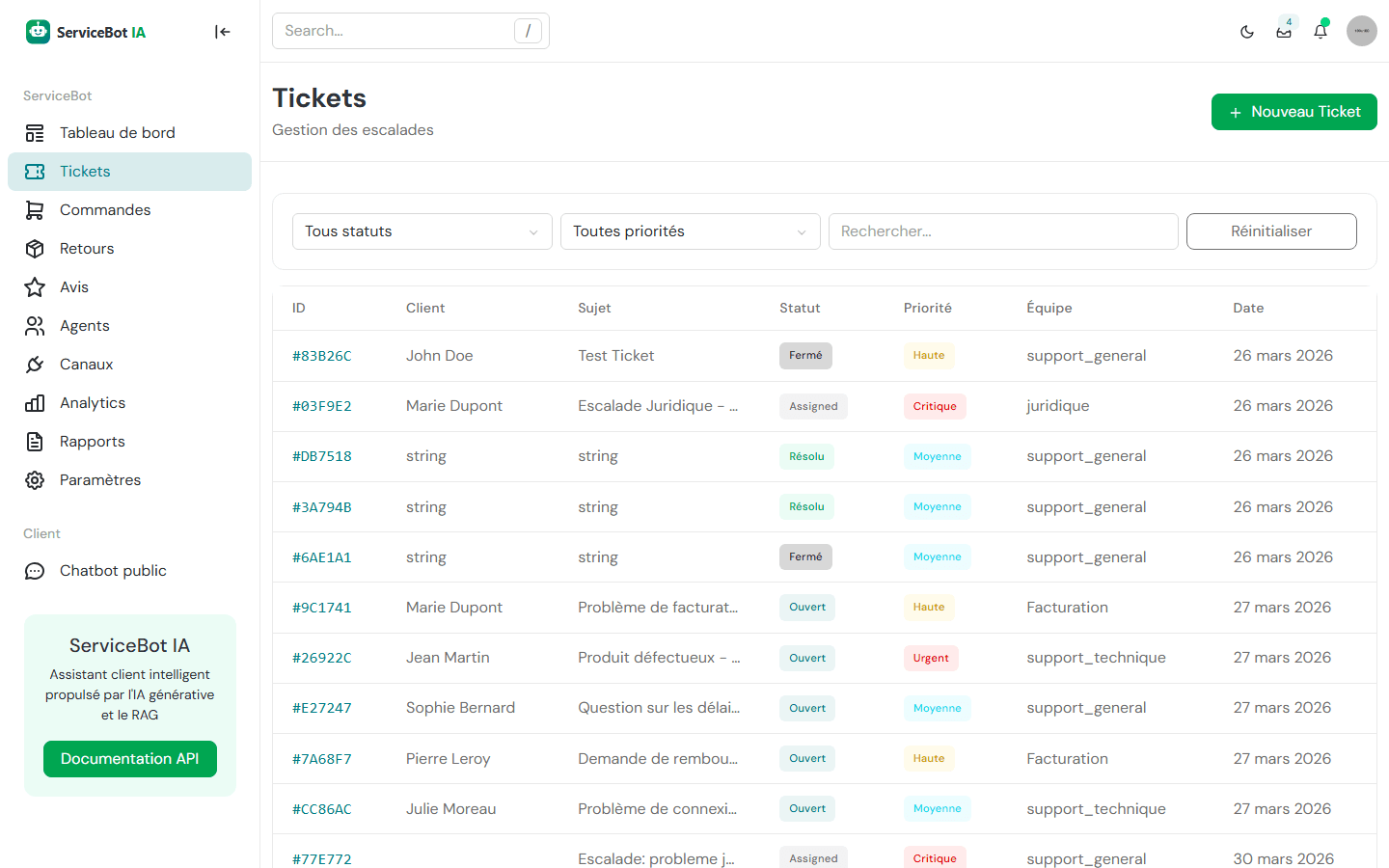Open the Chatbot public menu item

(129, 571)
